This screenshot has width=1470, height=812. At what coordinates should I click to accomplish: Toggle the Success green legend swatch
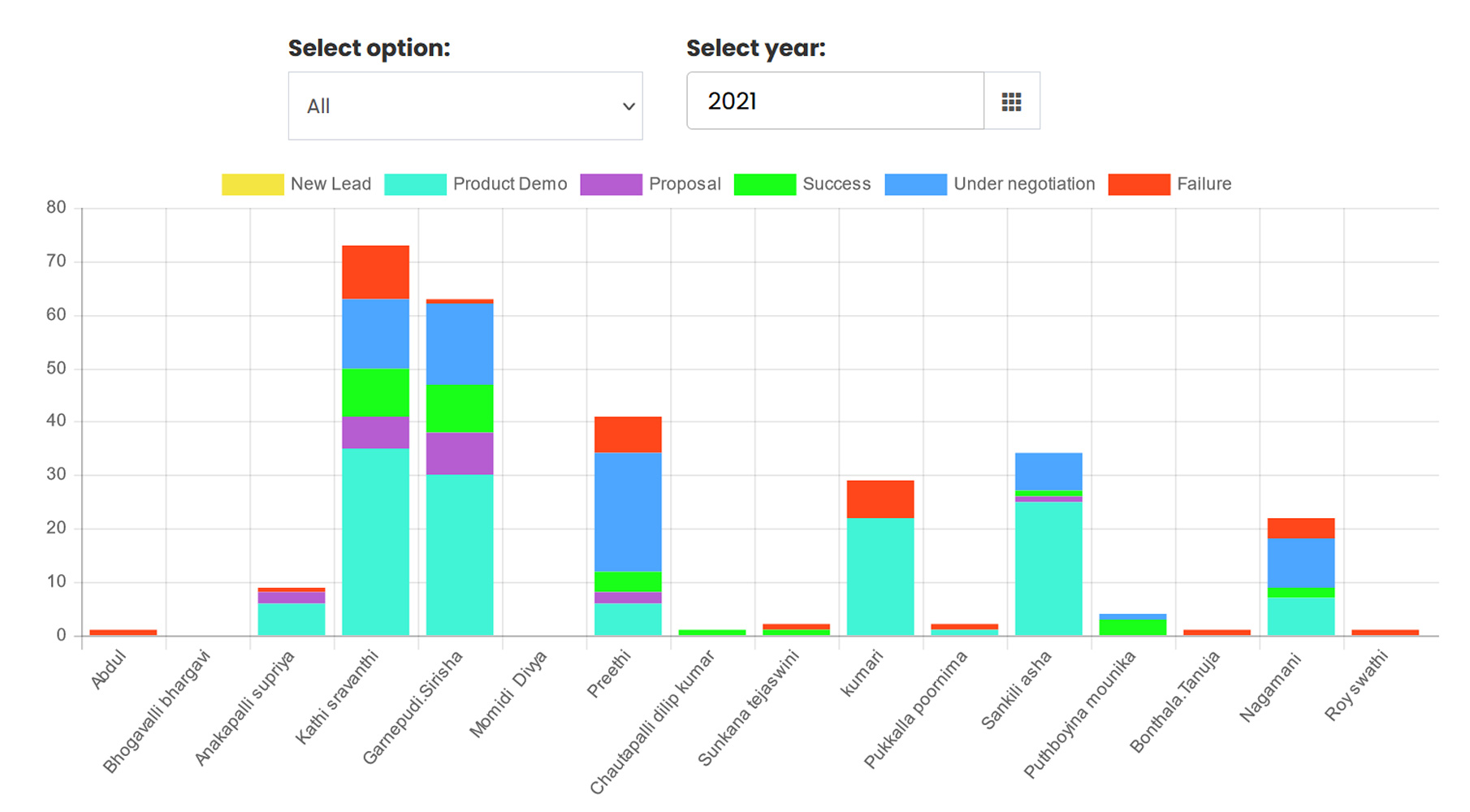pos(764,184)
